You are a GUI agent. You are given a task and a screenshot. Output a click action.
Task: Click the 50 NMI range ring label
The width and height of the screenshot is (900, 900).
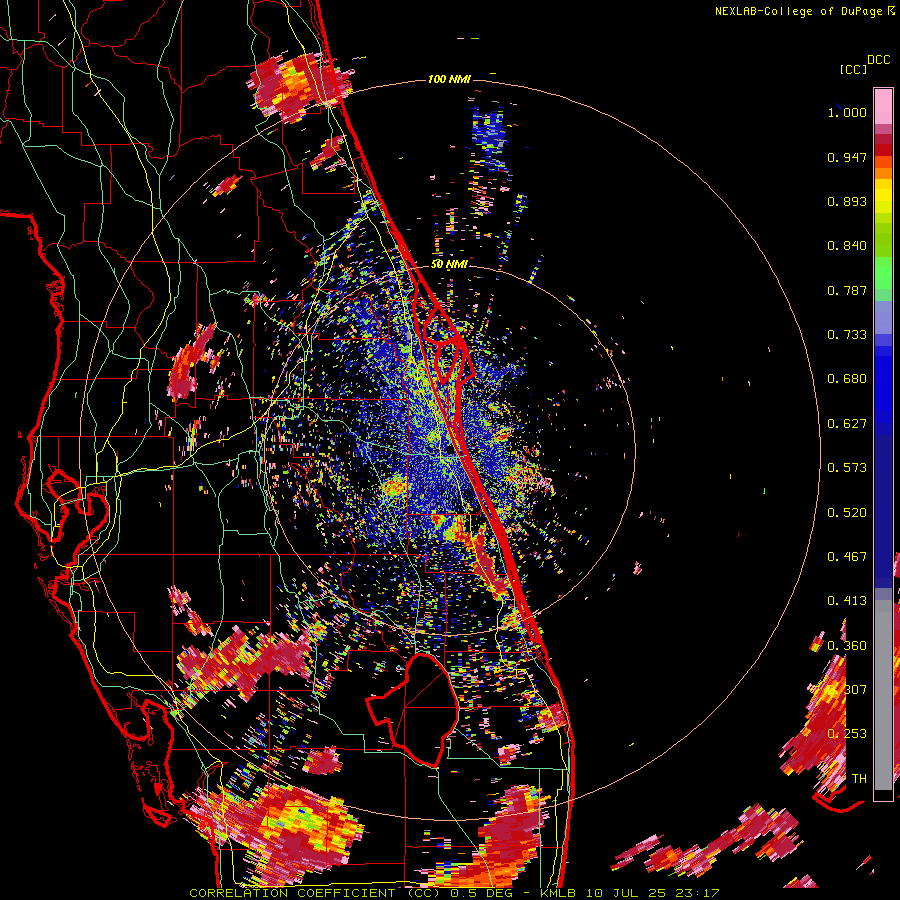pyautogui.click(x=449, y=264)
